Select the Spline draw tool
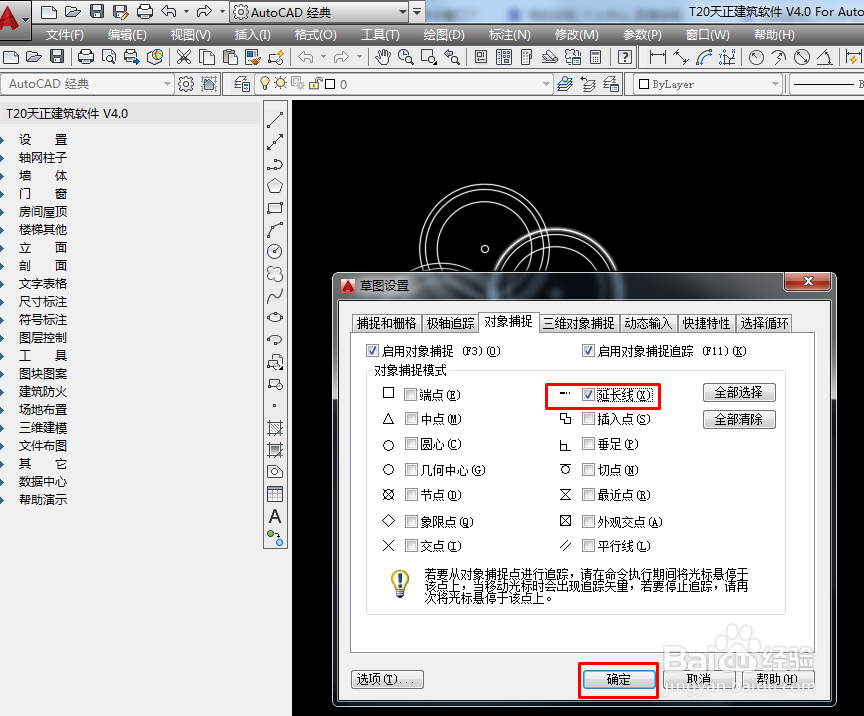The width and height of the screenshot is (864, 716). coord(275,296)
